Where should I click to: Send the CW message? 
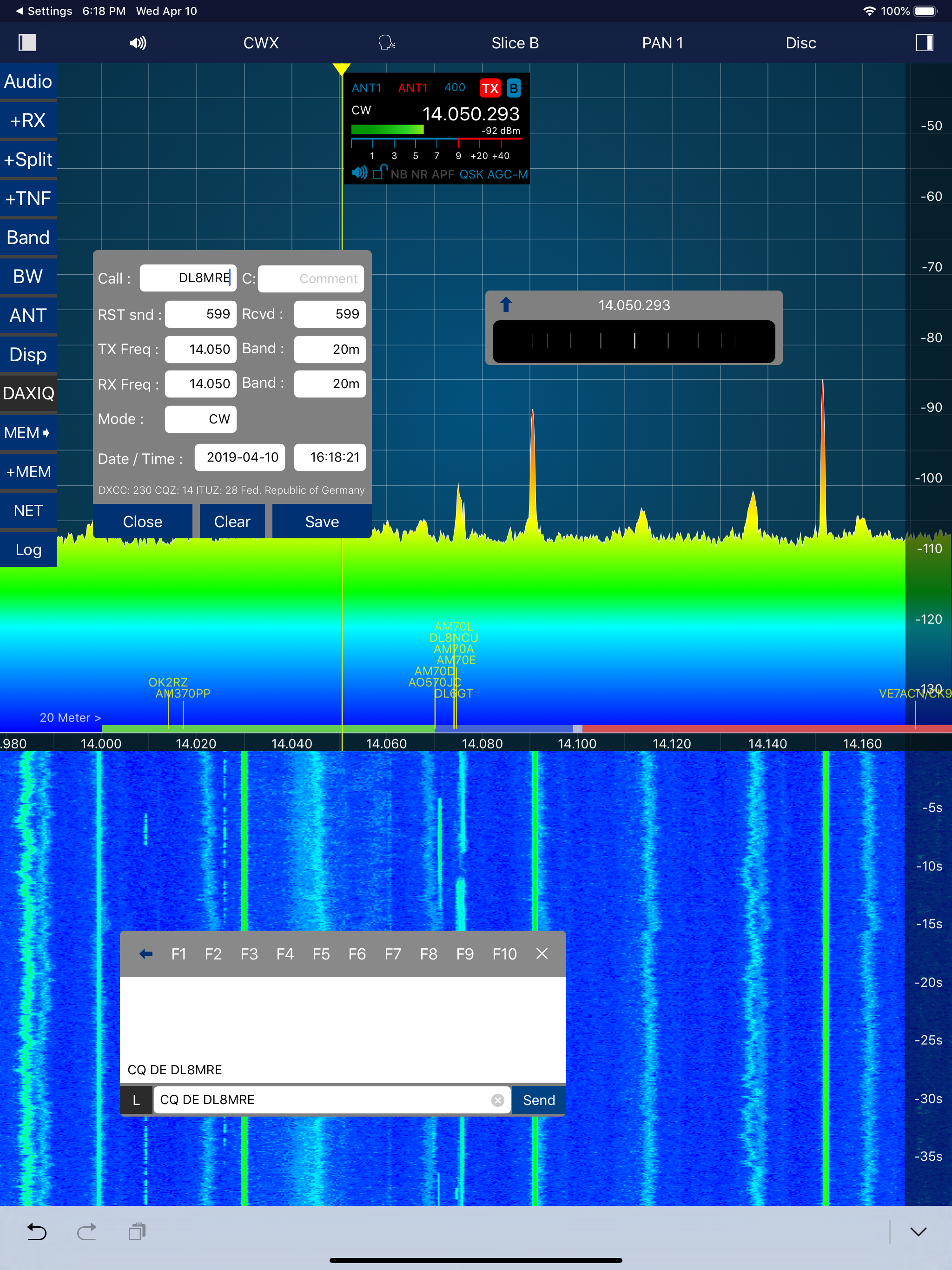(539, 1100)
